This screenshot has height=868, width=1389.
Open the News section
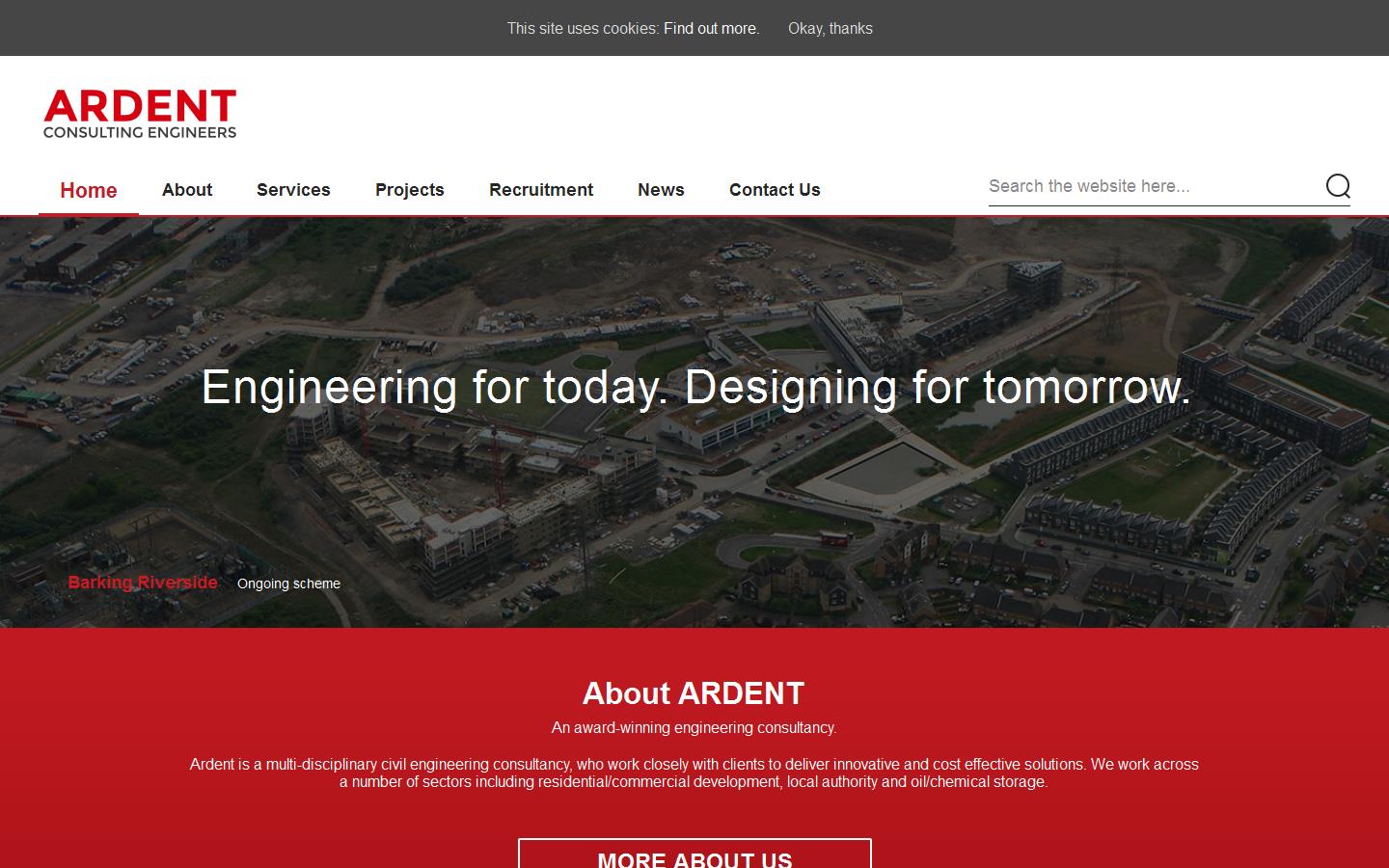tap(661, 190)
